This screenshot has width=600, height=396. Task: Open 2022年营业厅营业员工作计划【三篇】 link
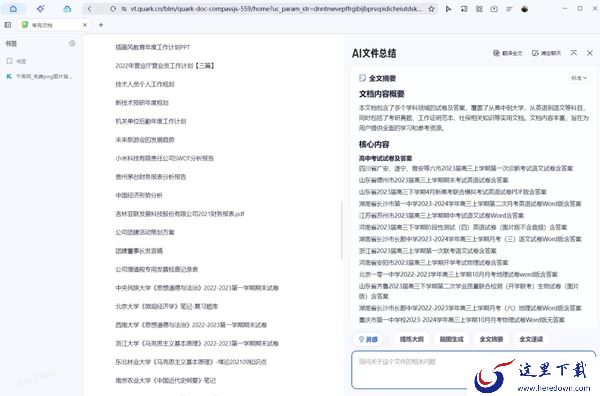click(165, 66)
